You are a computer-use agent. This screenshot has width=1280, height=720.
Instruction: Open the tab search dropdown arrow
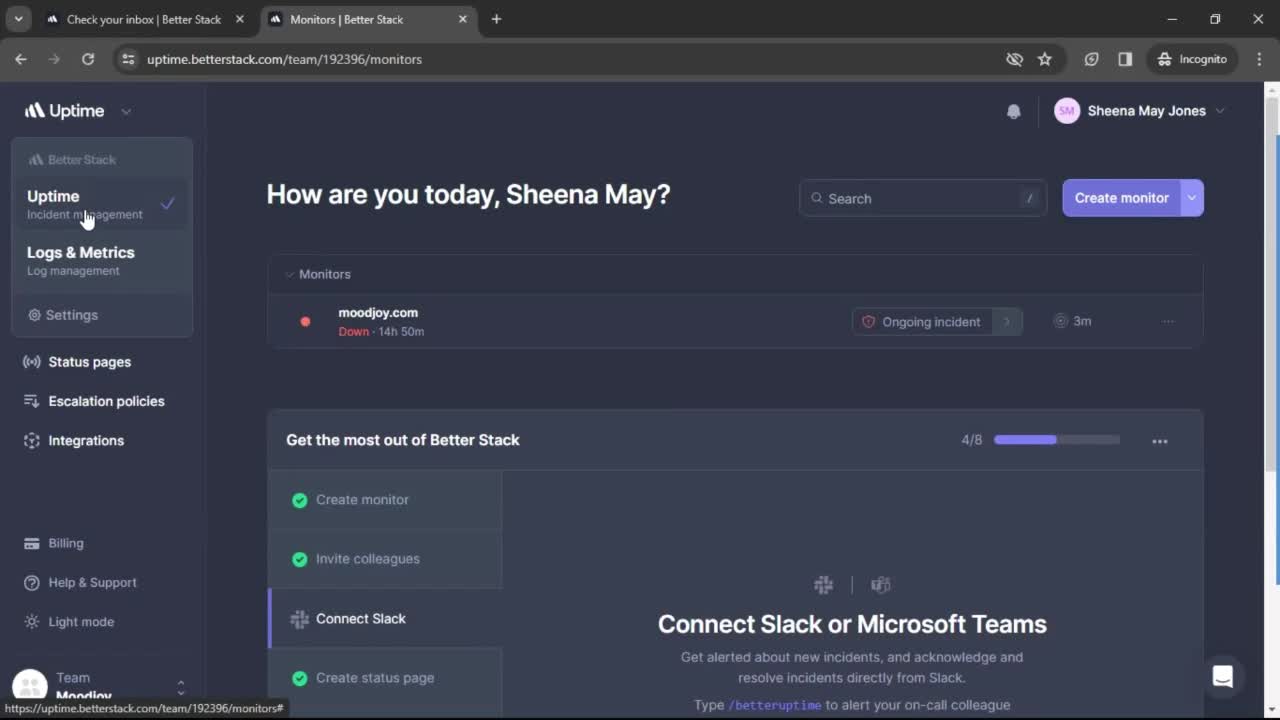(x=18, y=19)
